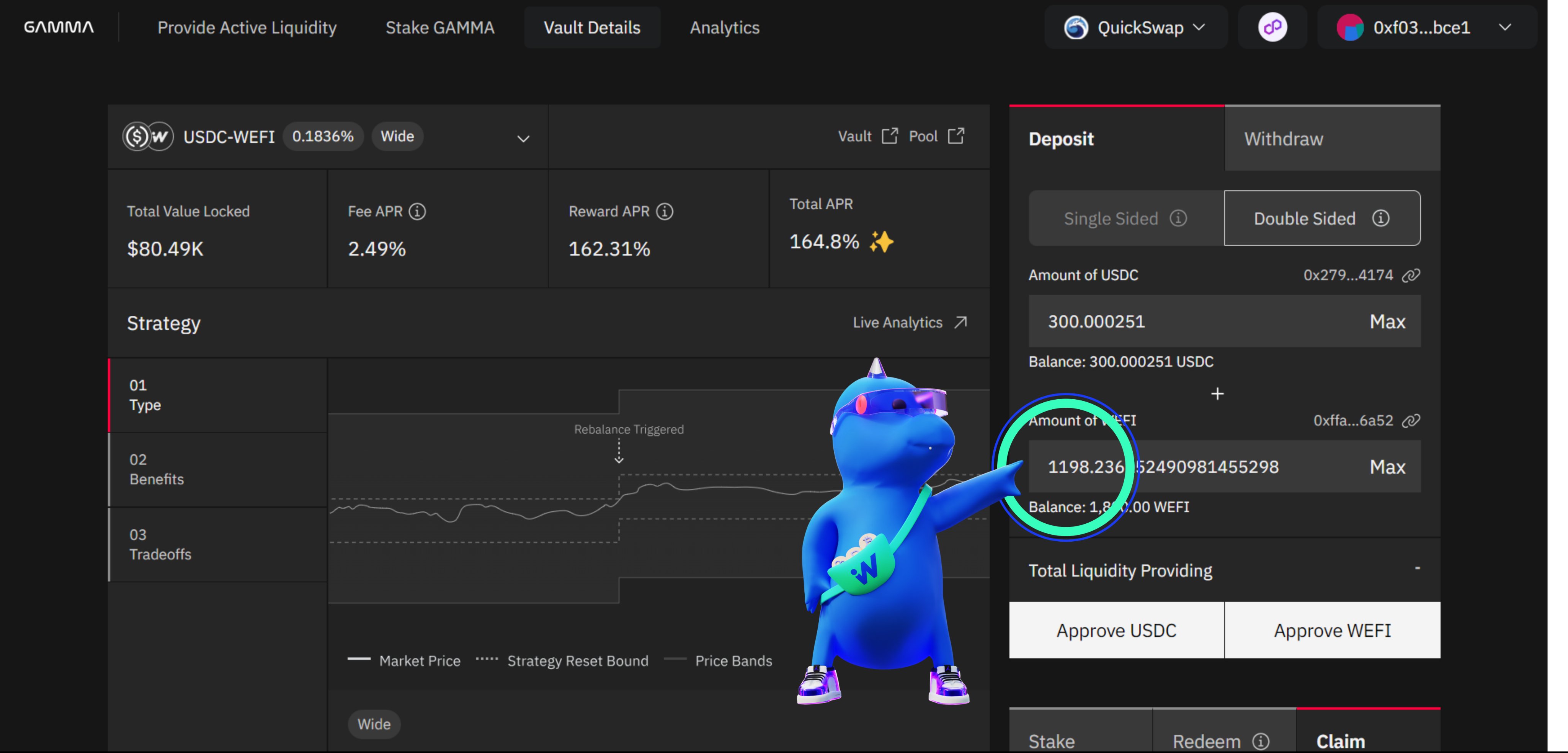The height and width of the screenshot is (753, 1568).
Task: Click Max for WEFI amount
Action: point(1387,467)
